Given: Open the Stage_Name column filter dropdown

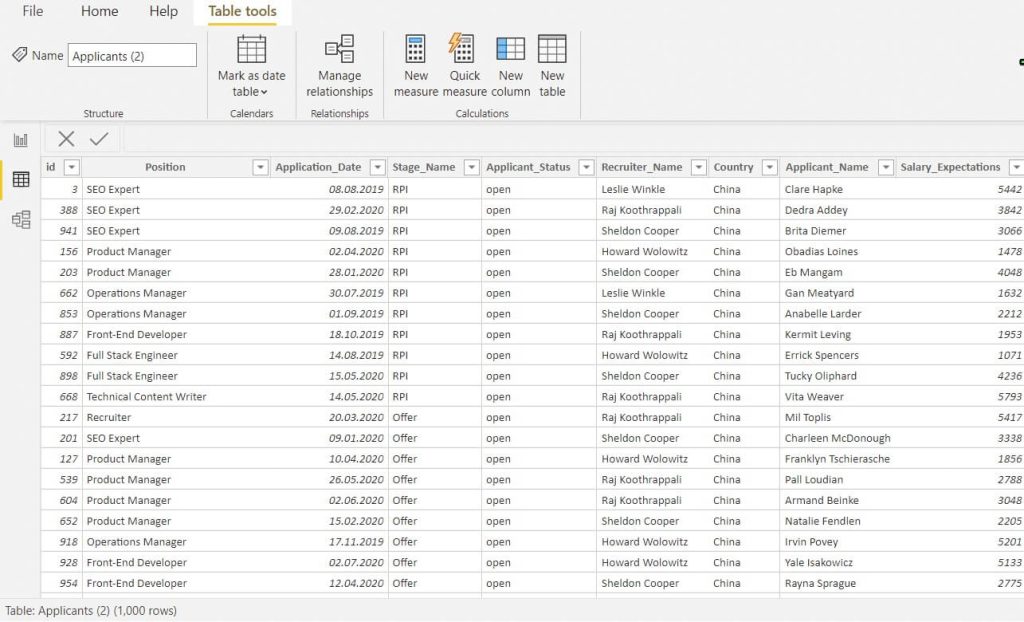Looking at the screenshot, I should pyautogui.click(x=472, y=167).
